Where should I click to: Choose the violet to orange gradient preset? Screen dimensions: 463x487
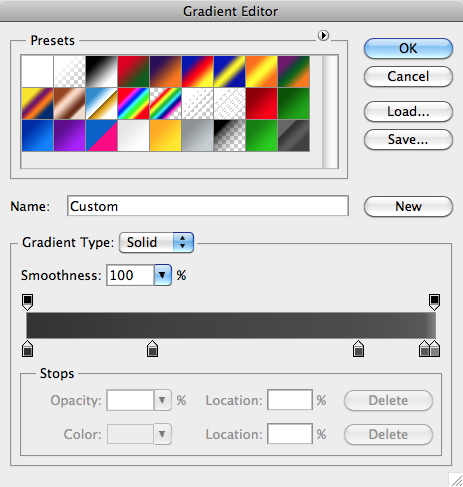(x=165, y=72)
